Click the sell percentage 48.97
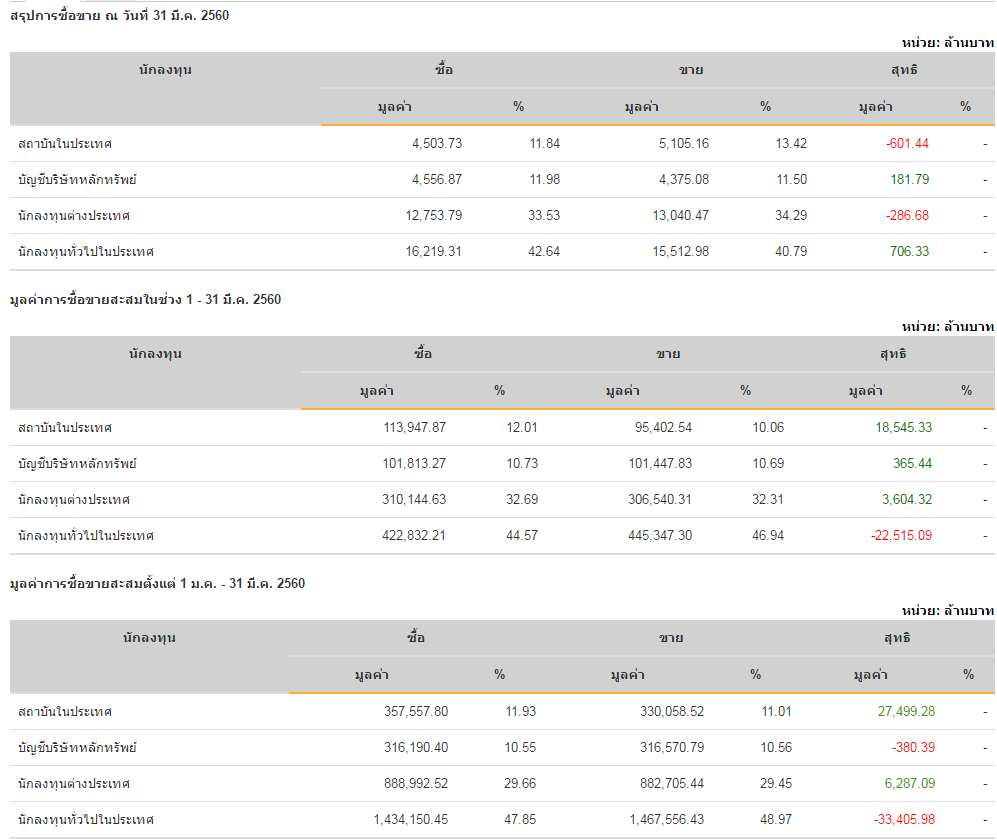The image size is (997, 840). pyautogui.click(x=776, y=819)
